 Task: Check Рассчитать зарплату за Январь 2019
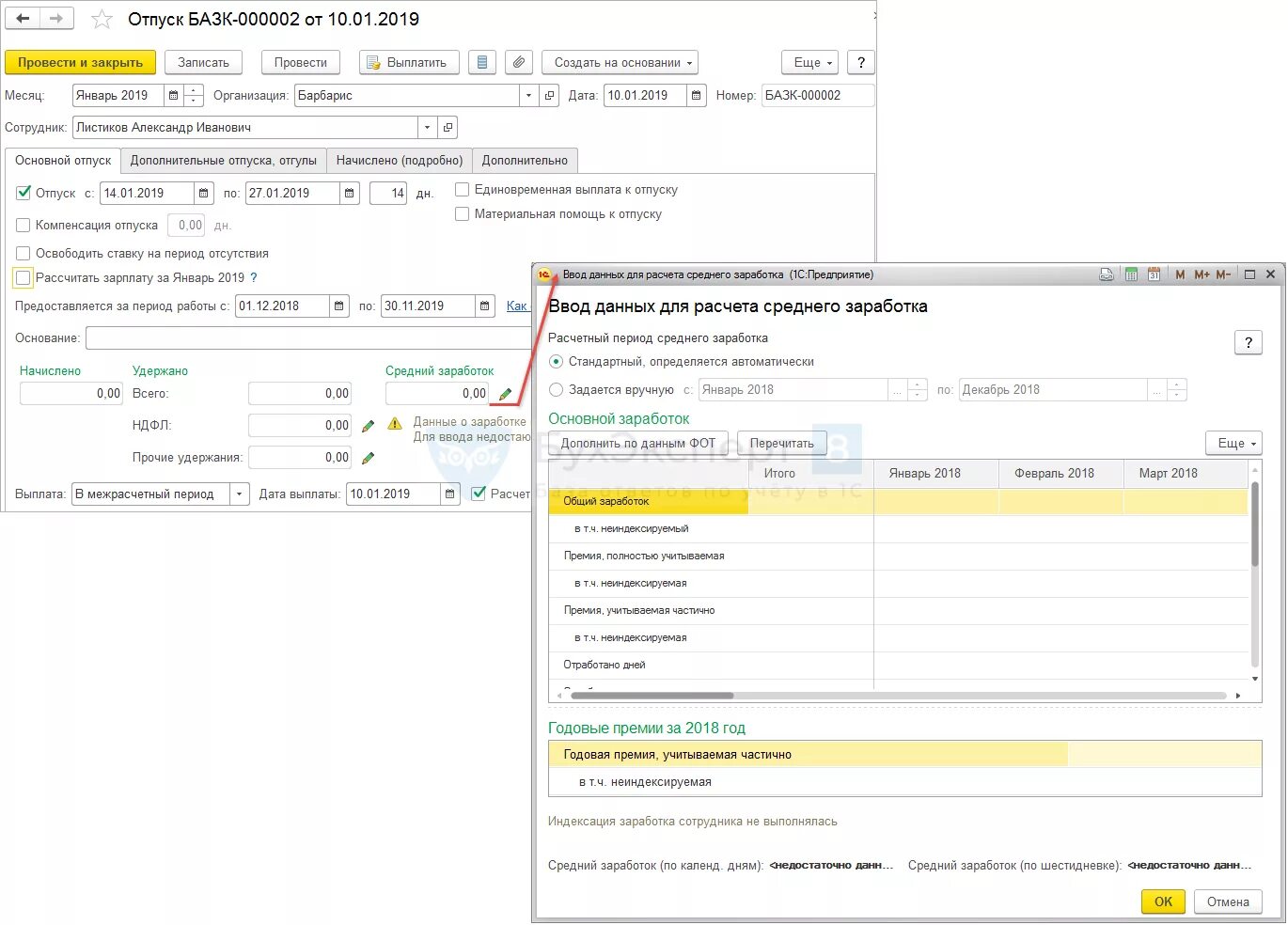[24, 277]
